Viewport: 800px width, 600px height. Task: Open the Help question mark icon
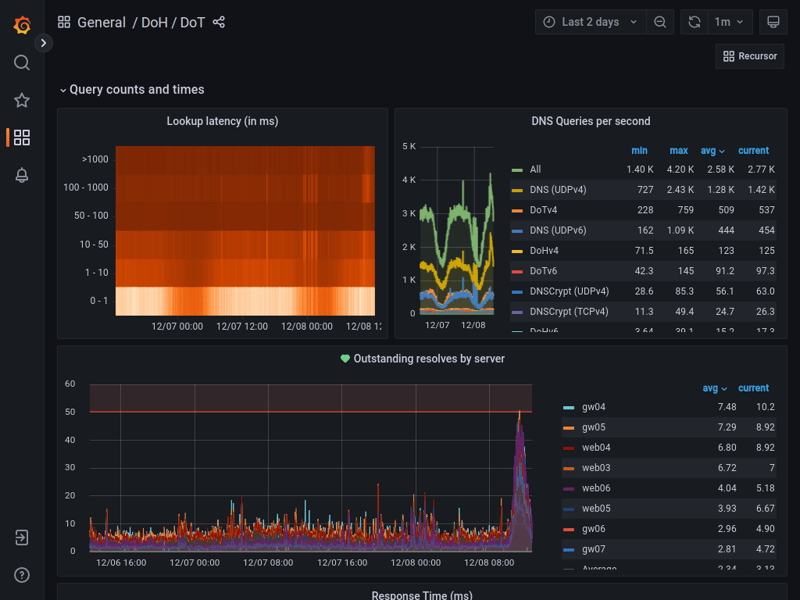pos(22,575)
